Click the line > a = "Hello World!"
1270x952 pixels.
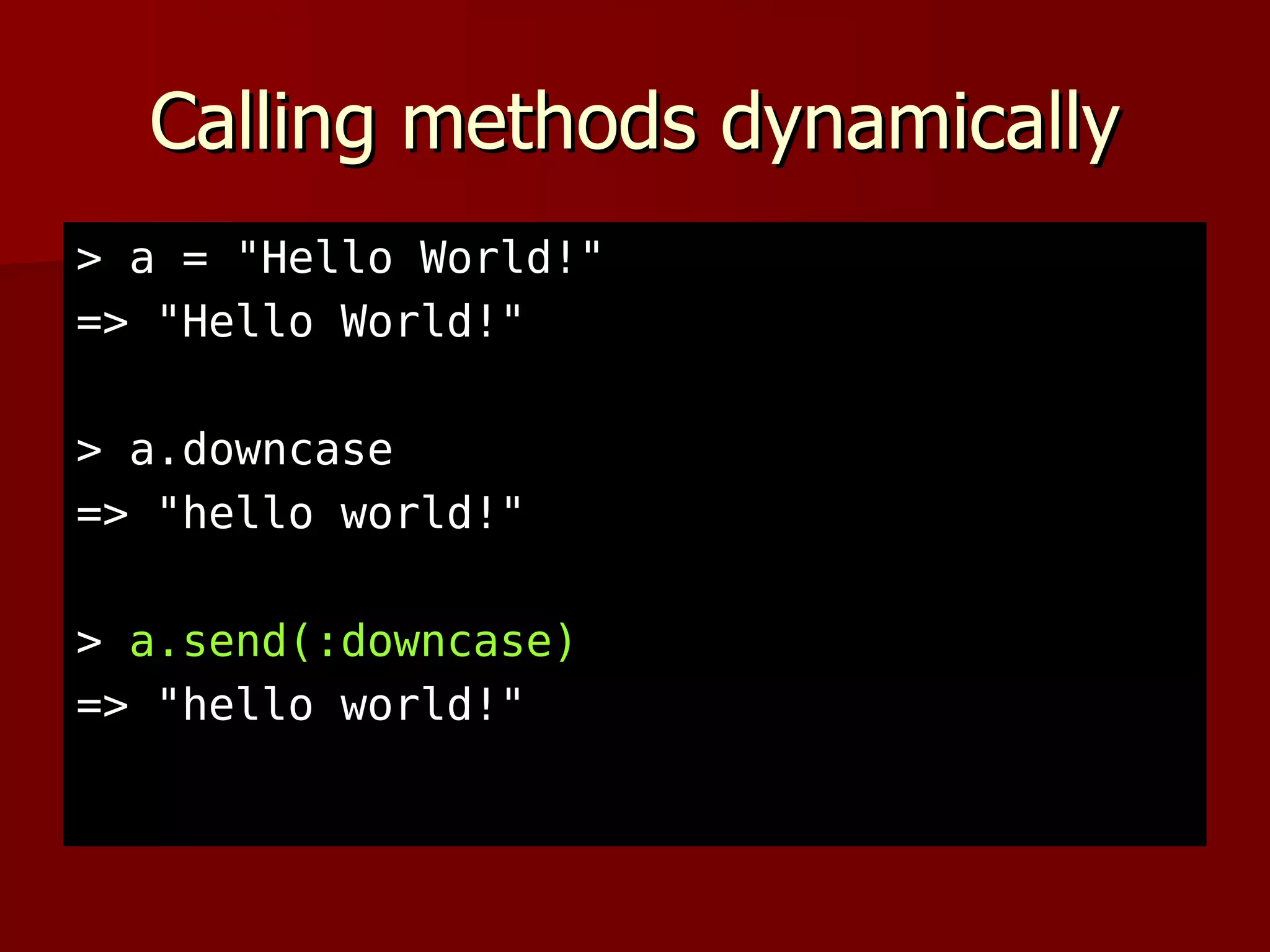click(339, 258)
